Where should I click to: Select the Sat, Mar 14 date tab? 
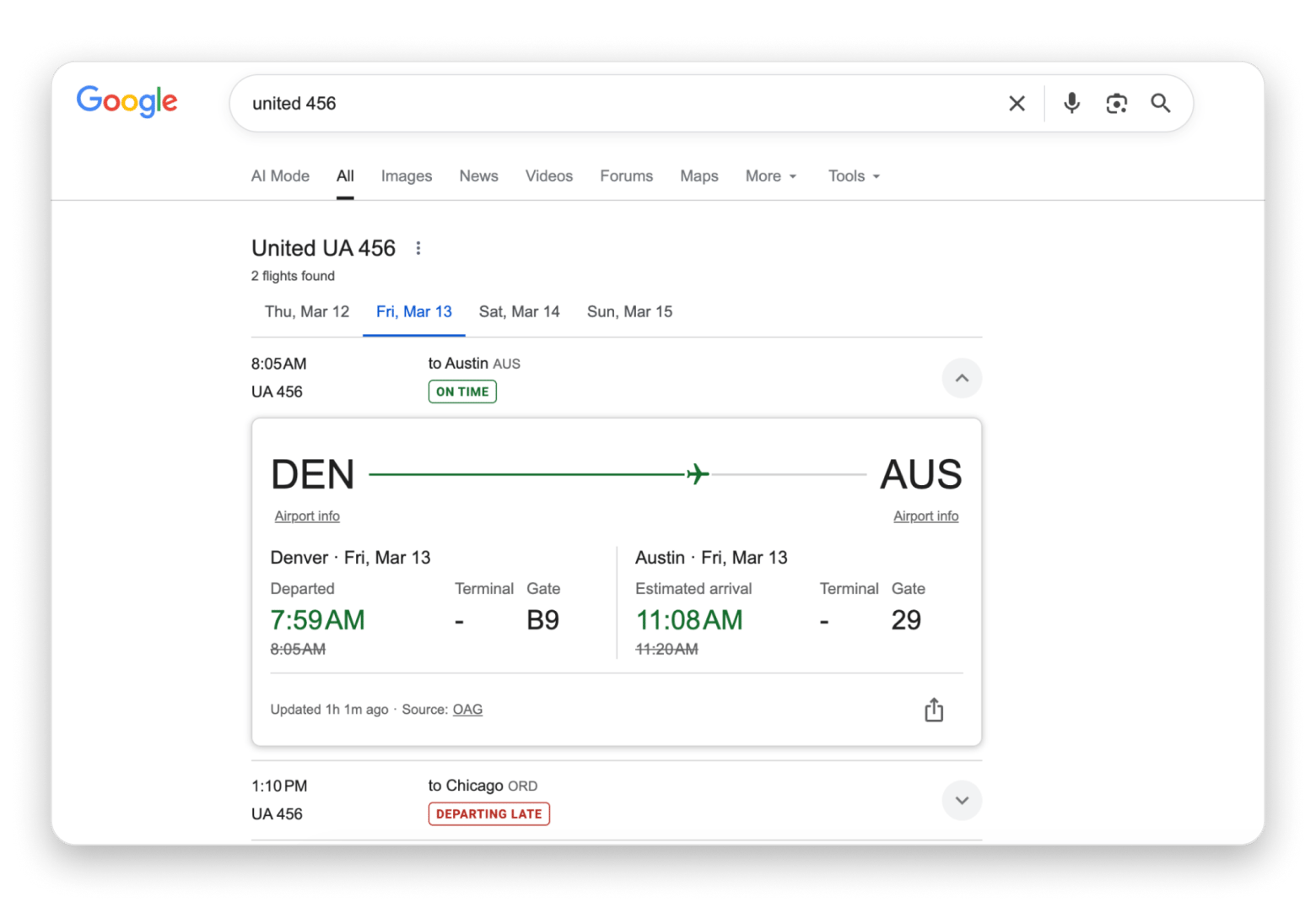[519, 311]
